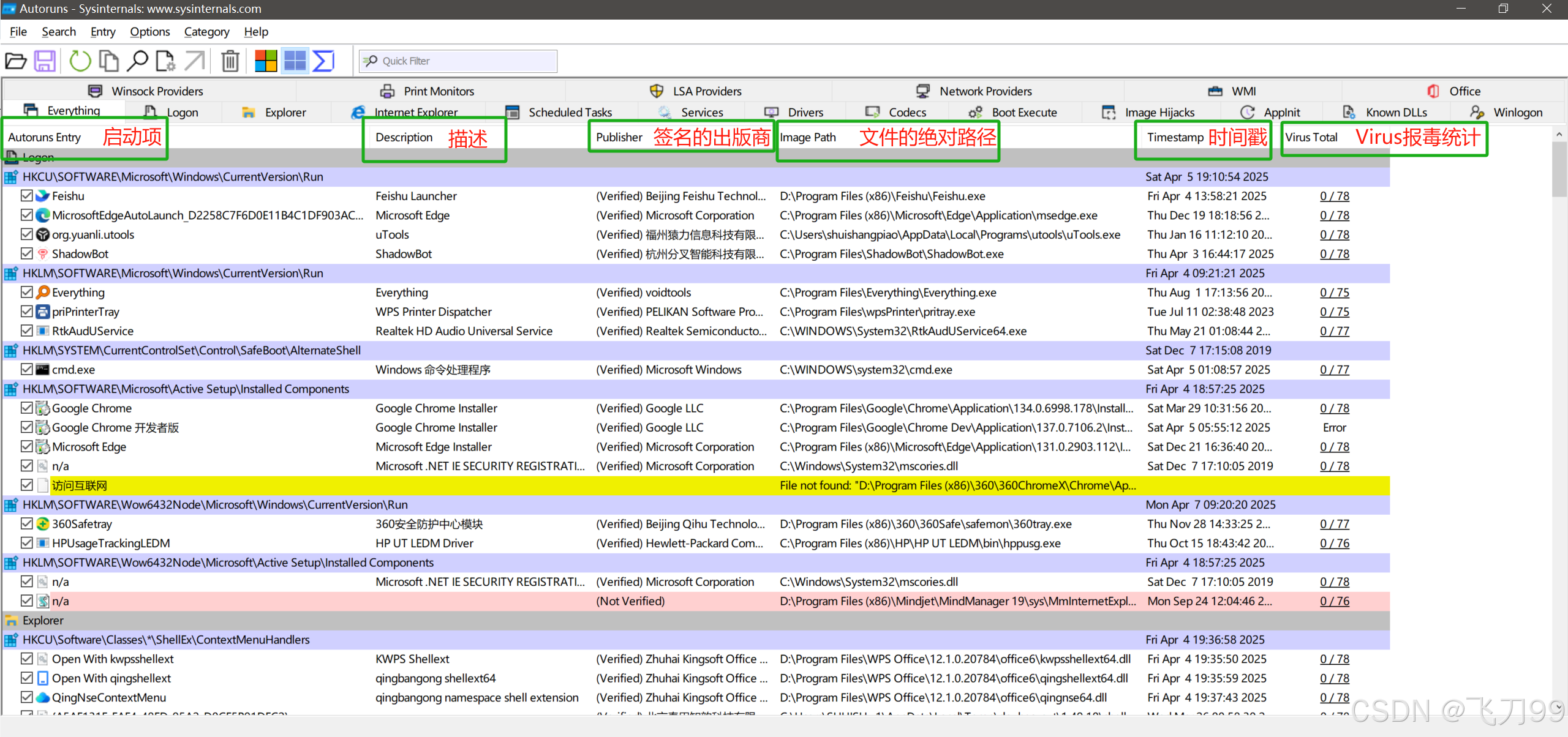Switch to the Scheduled Tasks tab

click(x=569, y=113)
